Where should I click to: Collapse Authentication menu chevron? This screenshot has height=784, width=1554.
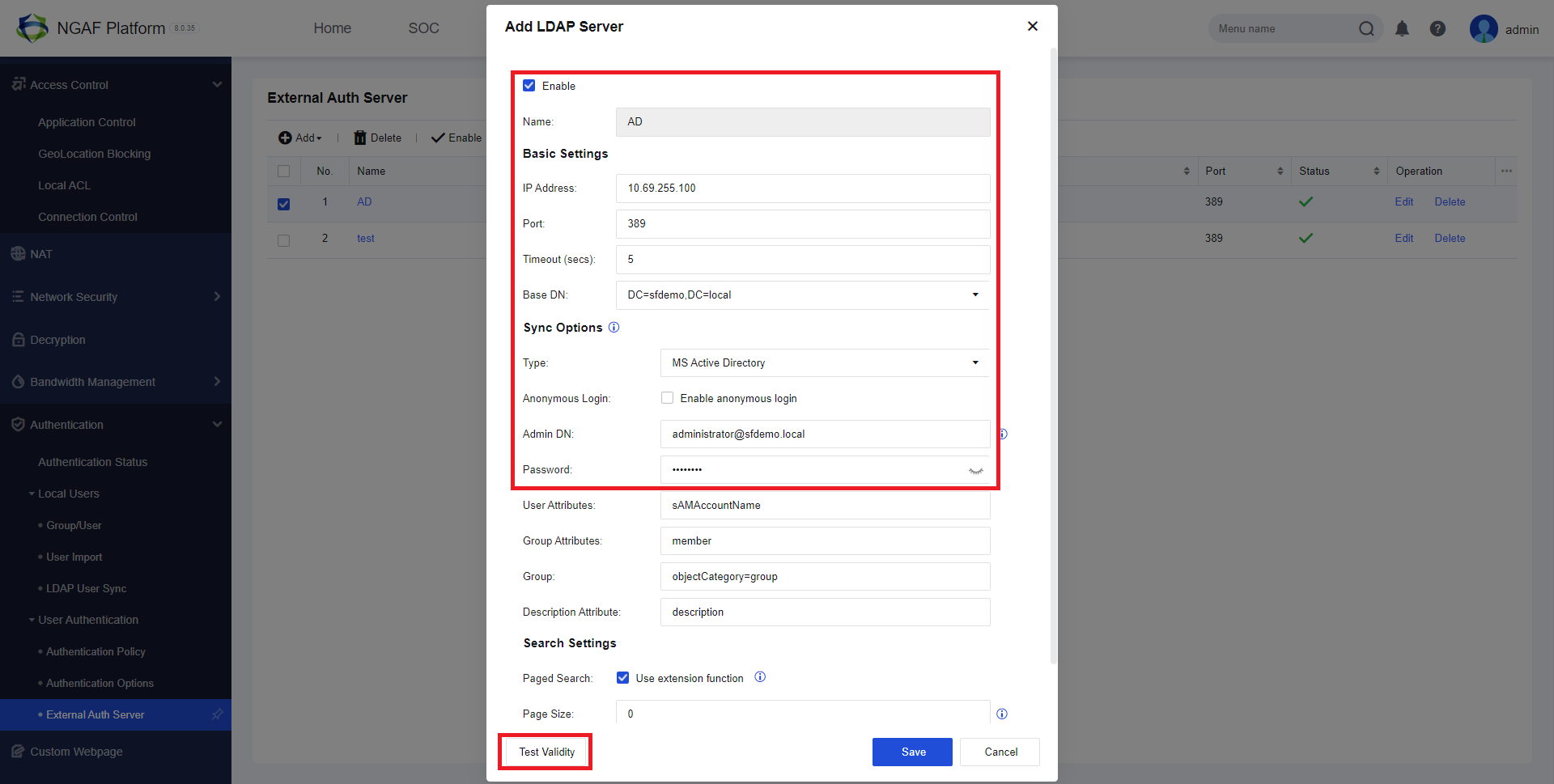pos(217,424)
